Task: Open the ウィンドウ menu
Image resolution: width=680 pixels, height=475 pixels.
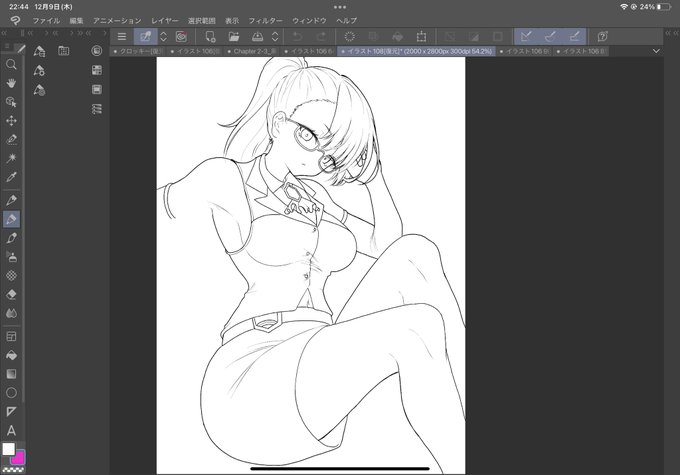Action: coord(309,20)
